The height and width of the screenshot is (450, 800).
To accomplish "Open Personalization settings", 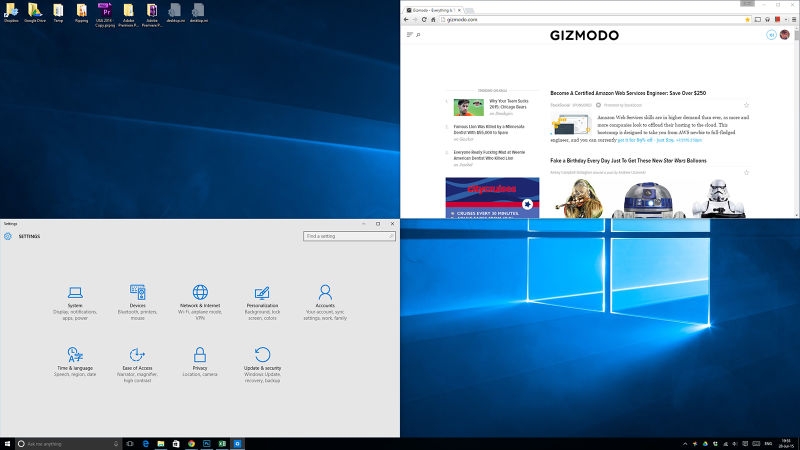I will (262, 303).
